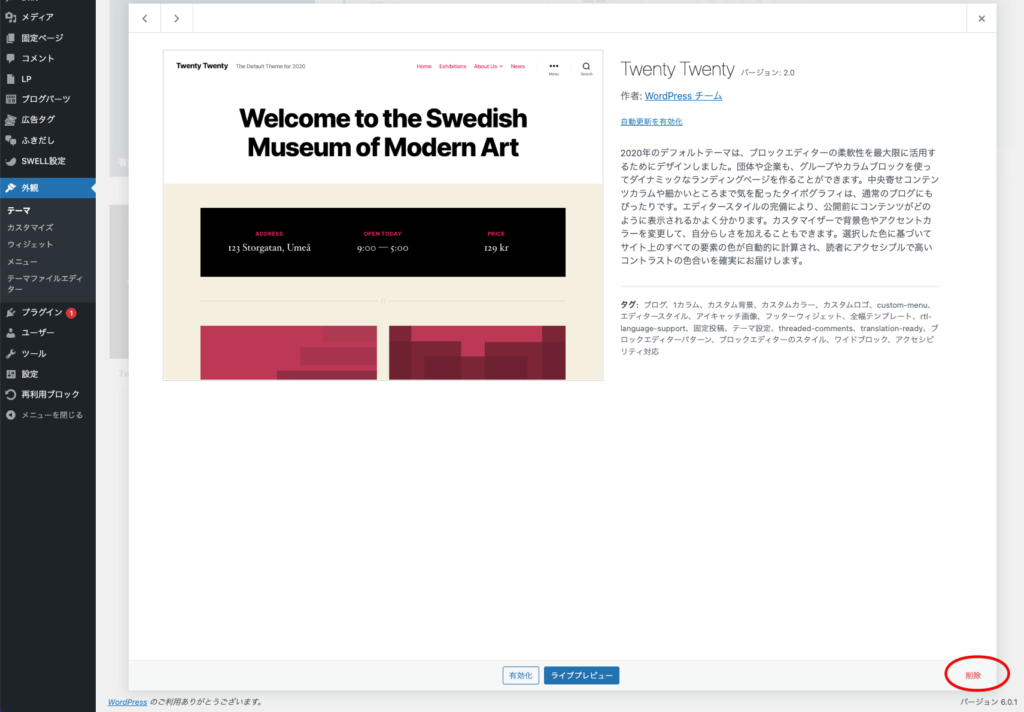
Task: Click the 固定ページ sidebar icon
Action: [x=10, y=38]
